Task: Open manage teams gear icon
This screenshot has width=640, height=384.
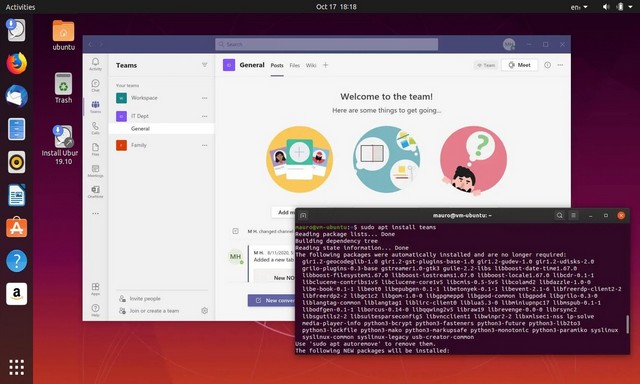Action: 204,311
